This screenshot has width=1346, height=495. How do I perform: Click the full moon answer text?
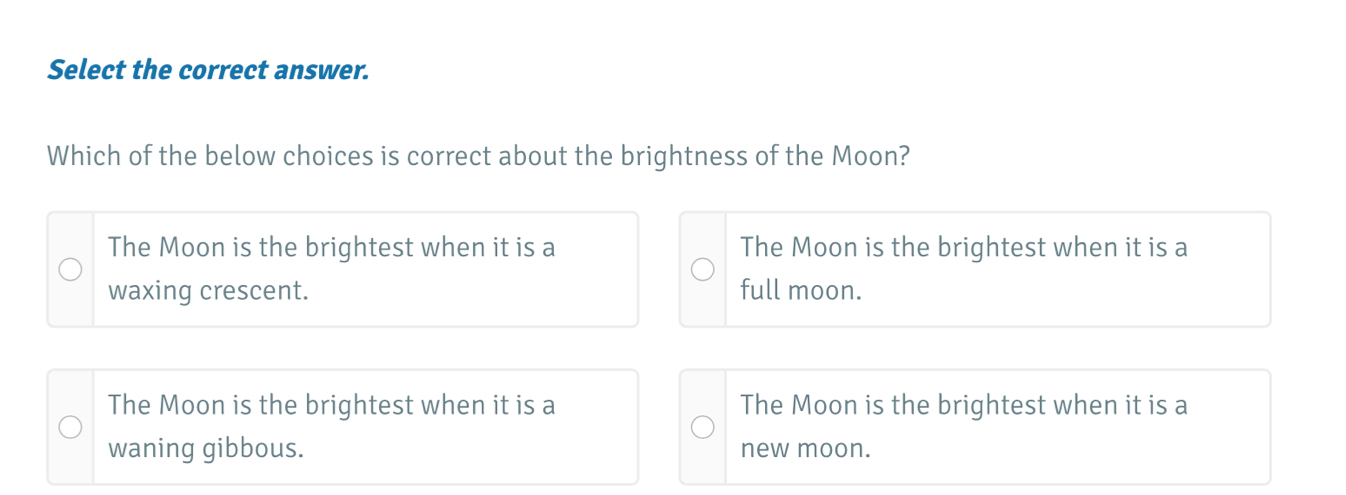tap(964, 247)
